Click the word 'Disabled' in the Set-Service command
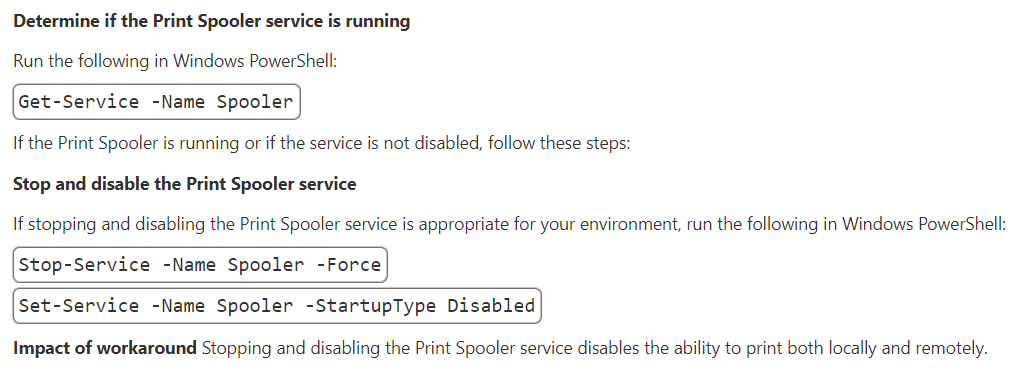Image resolution: width=1022 pixels, height=376 pixels. pyautogui.click(x=491, y=306)
